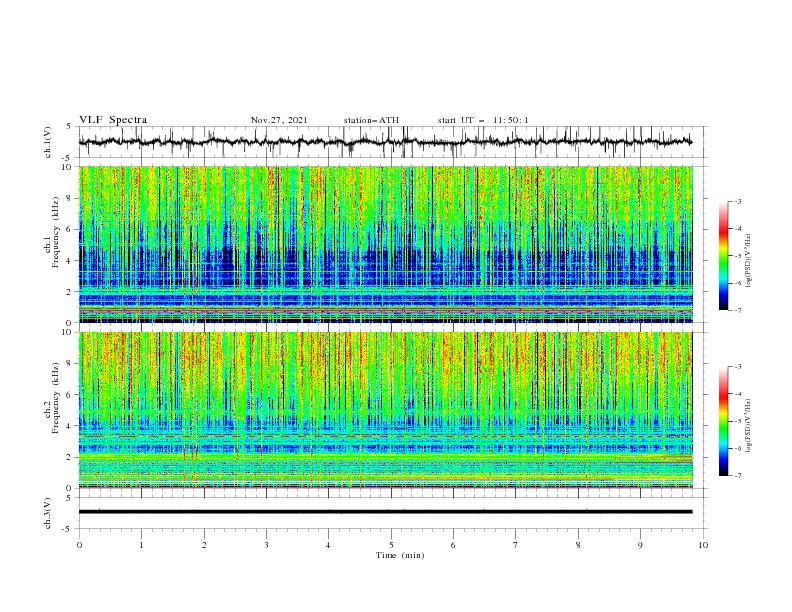The height and width of the screenshot is (612, 792).
Task: Click the 'station=ATH' label
Action: (371, 120)
